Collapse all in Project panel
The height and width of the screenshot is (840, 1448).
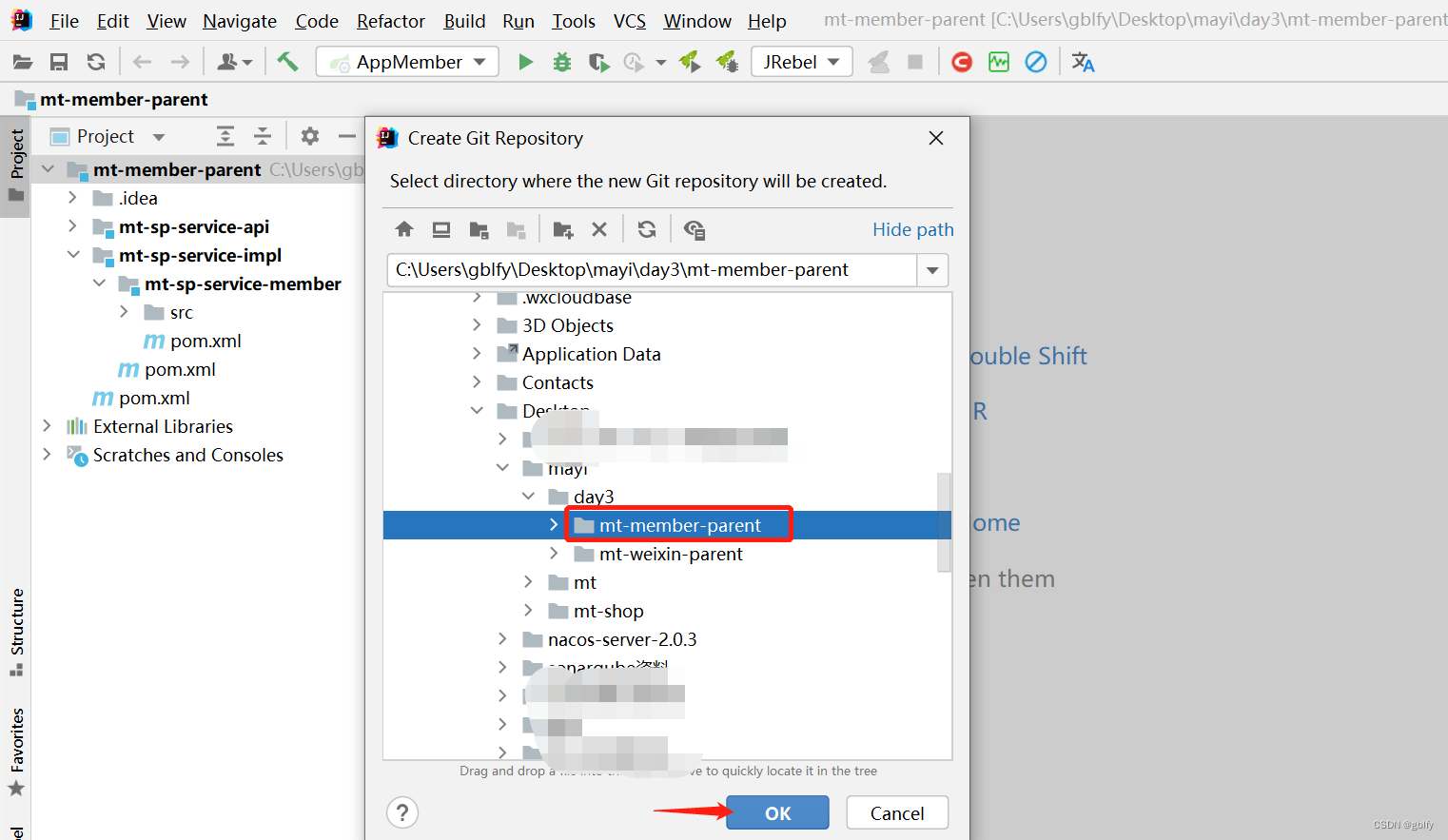(x=263, y=136)
